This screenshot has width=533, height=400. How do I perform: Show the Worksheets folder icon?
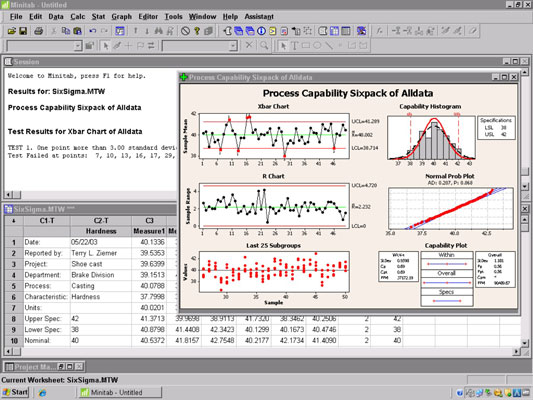(x=239, y=31)
